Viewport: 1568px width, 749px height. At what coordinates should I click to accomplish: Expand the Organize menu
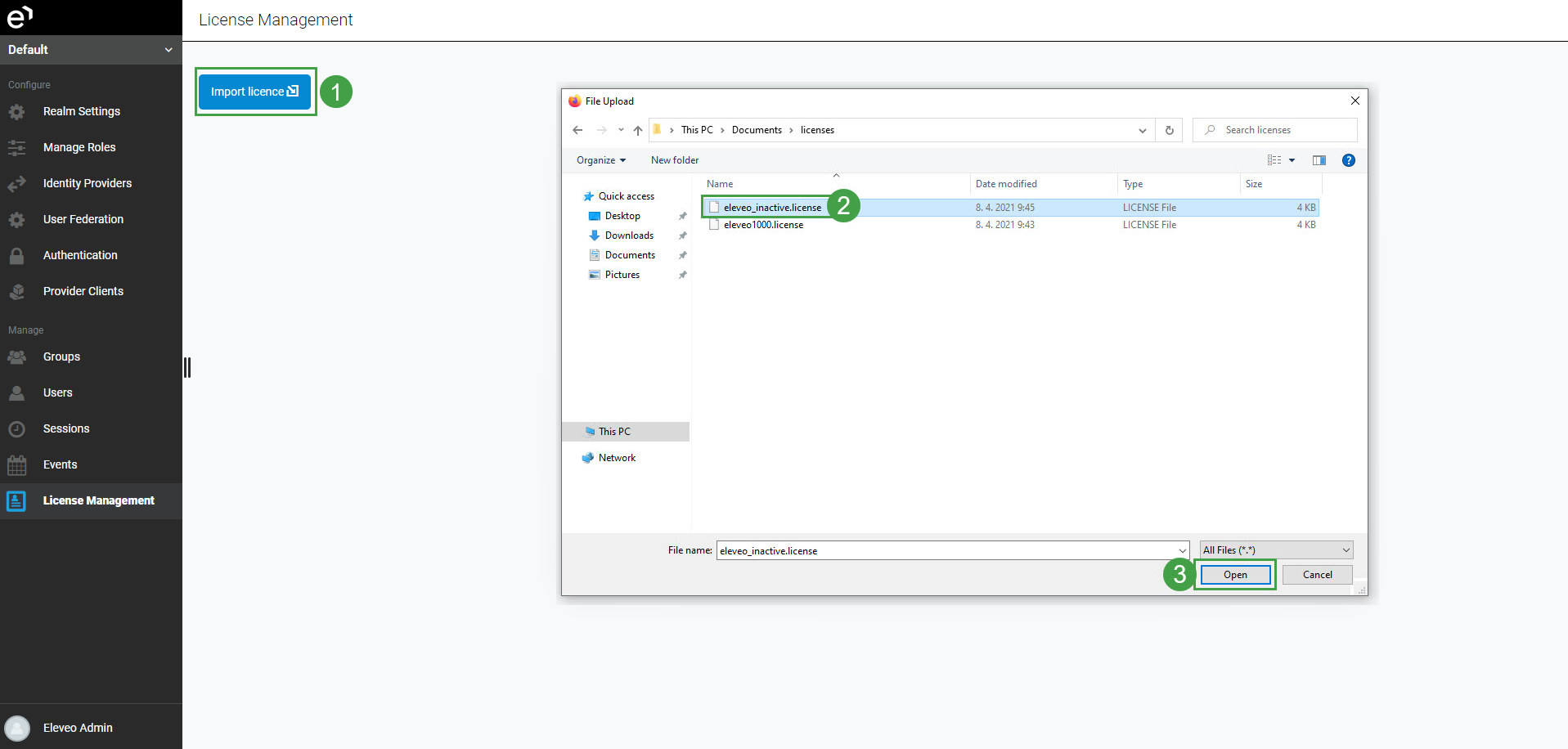(600, 160)
